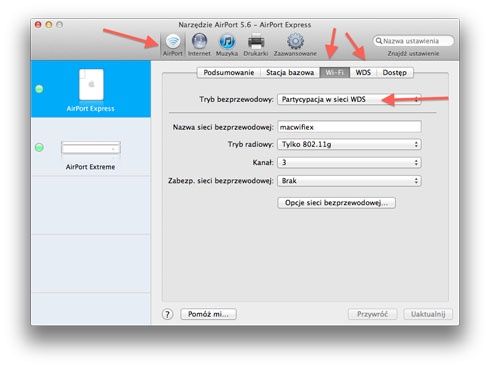The image size is (490, 368).
Task: Click the Pomóż mi button
Action: pos(208,314)
